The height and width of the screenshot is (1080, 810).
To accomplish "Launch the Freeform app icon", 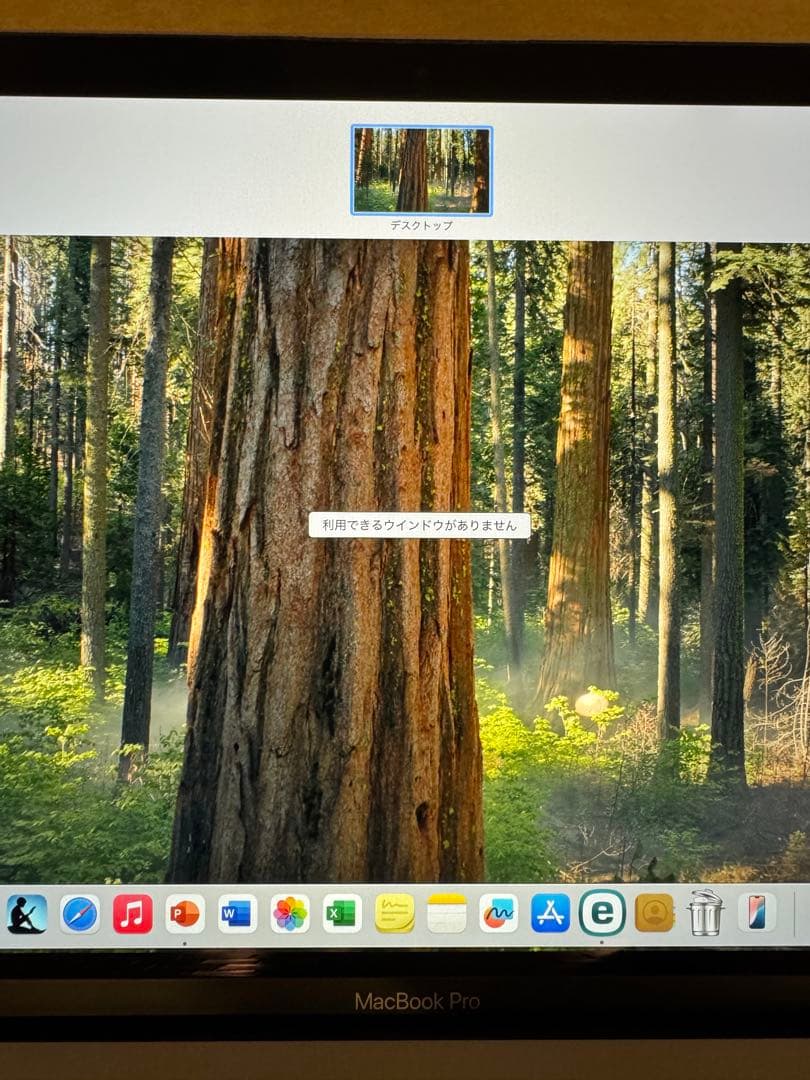I will (499, 913).
